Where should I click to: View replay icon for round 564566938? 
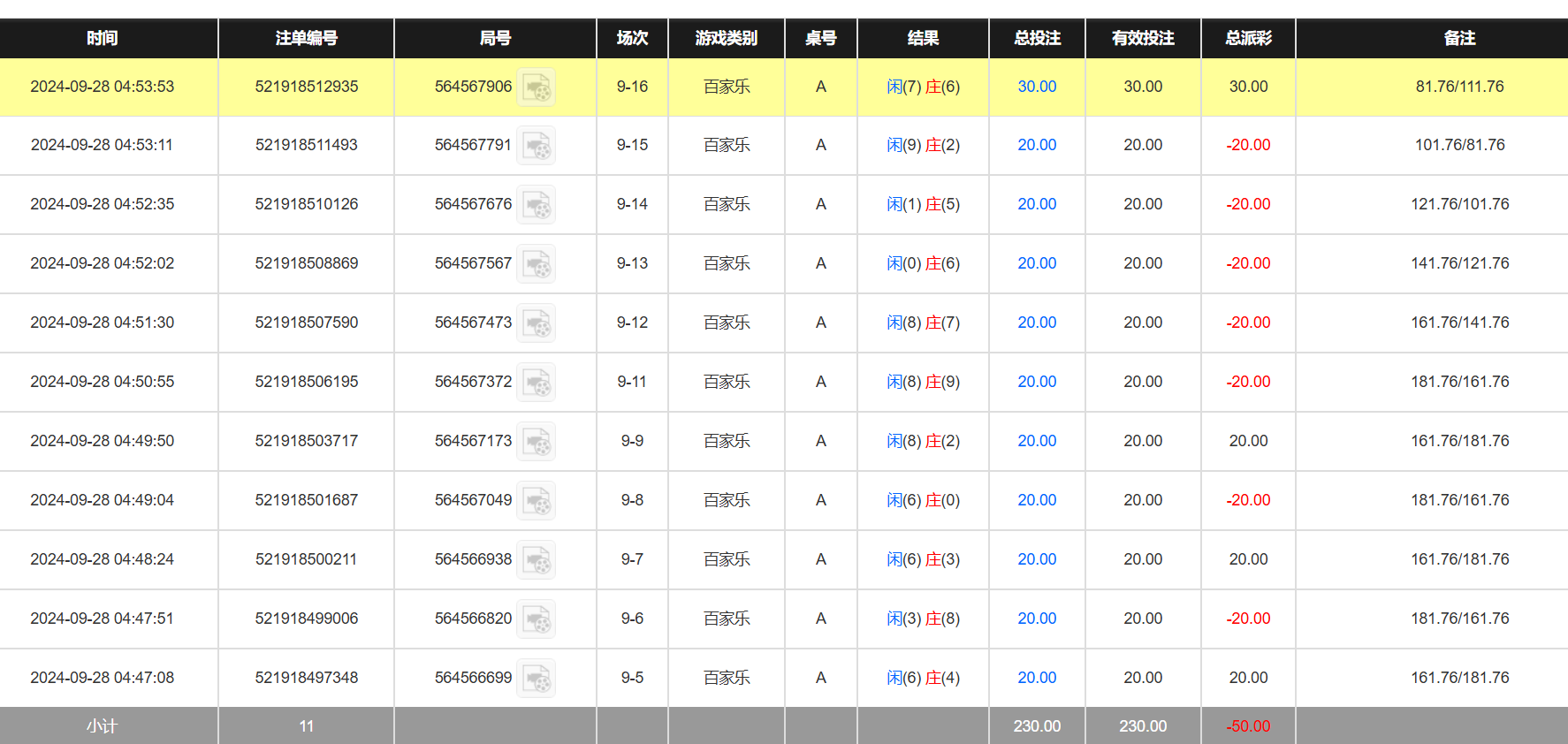tap(536, 560)
